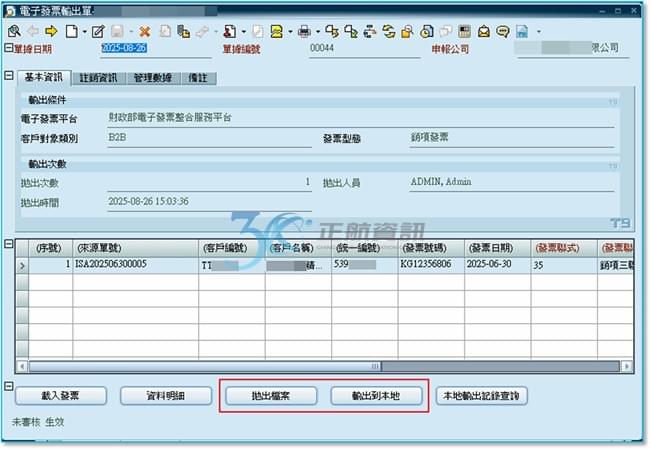Image resolution: width=650 pixels, height=449 pixels.
Task: Click the speech bubble message icon
Action: coord(503,31)
